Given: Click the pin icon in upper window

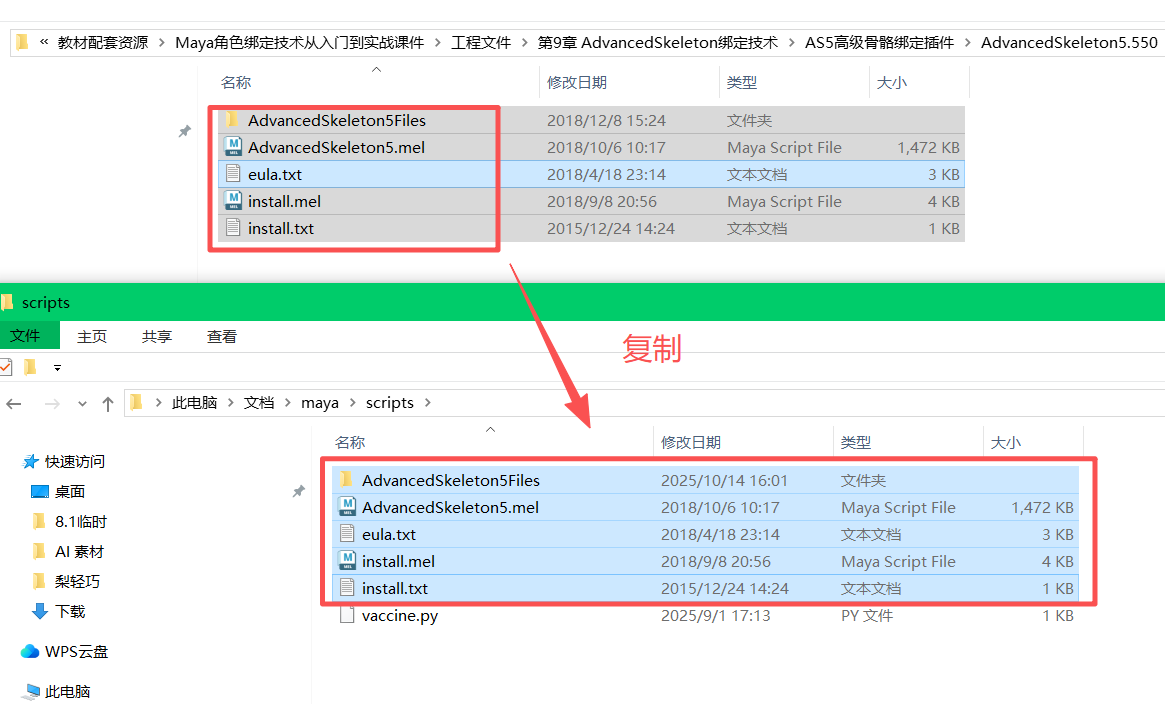Looking at the screenshot, I should point(184,131).
